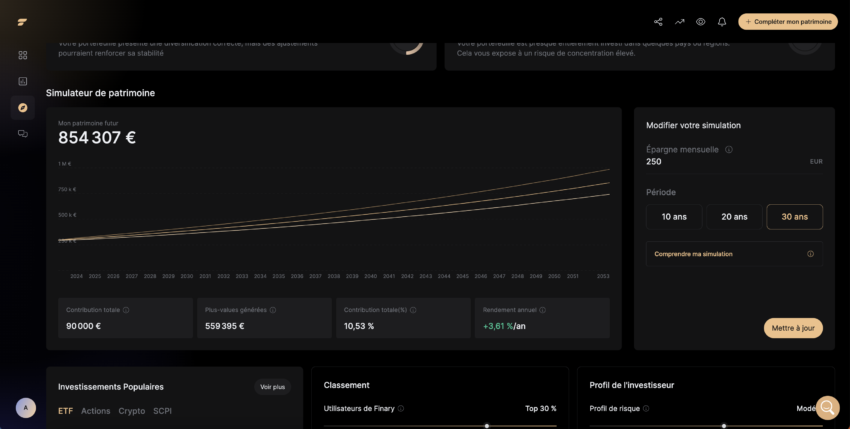Click the 'Période' label
The width and height of the screenshot is (850, 429).
click(661, 193)
